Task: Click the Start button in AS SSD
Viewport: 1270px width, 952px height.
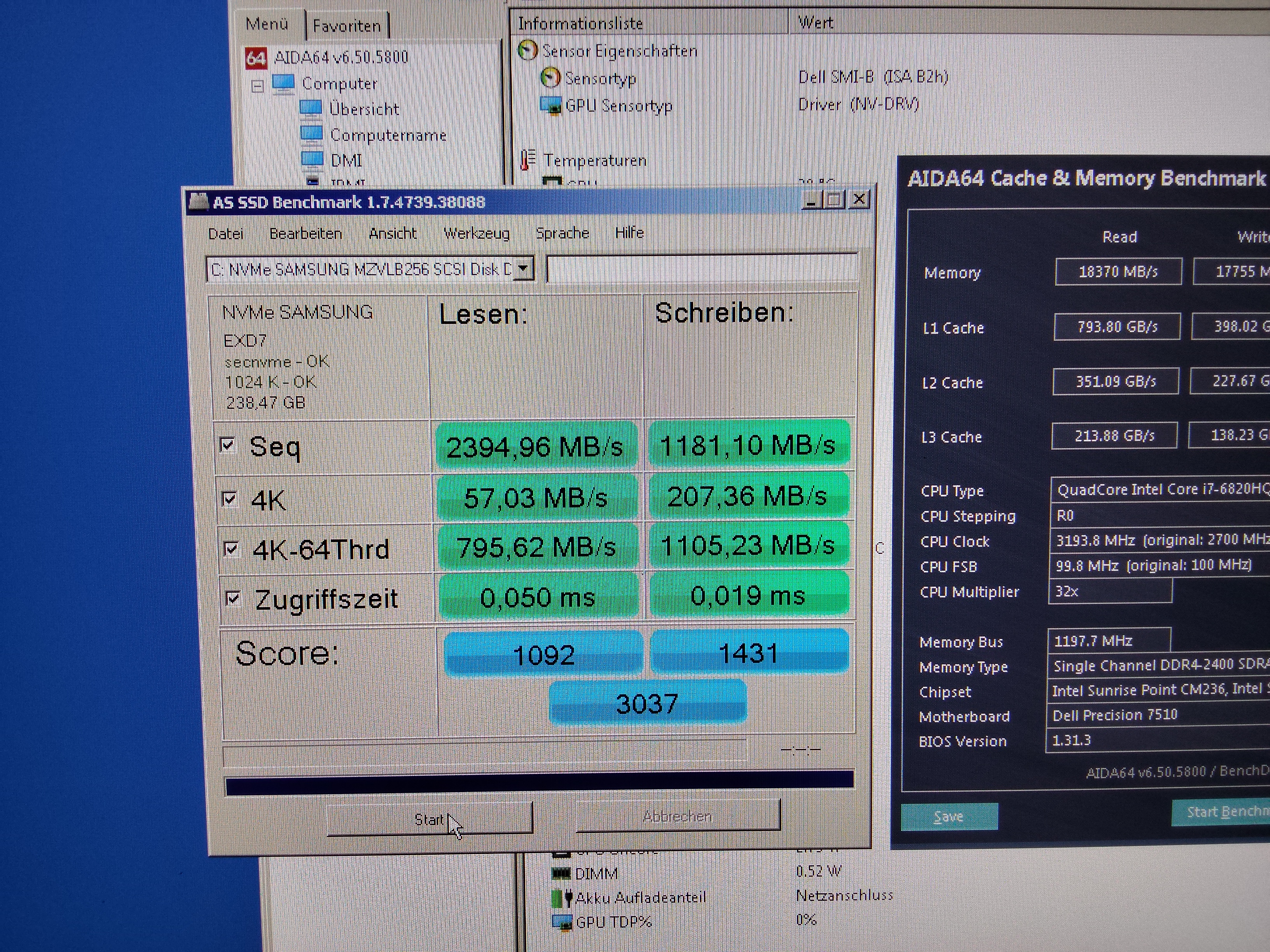Action: tap(430, 819)
